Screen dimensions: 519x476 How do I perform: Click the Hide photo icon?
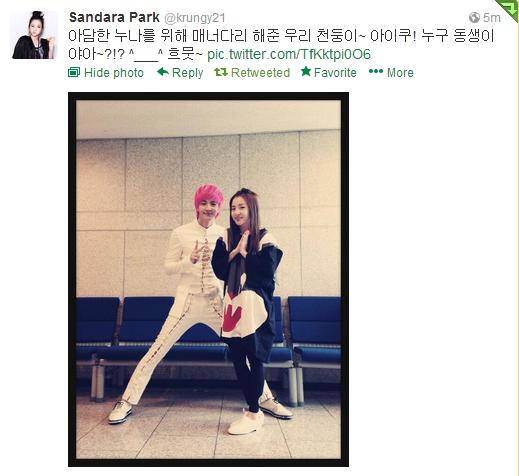tap(74, 72)
